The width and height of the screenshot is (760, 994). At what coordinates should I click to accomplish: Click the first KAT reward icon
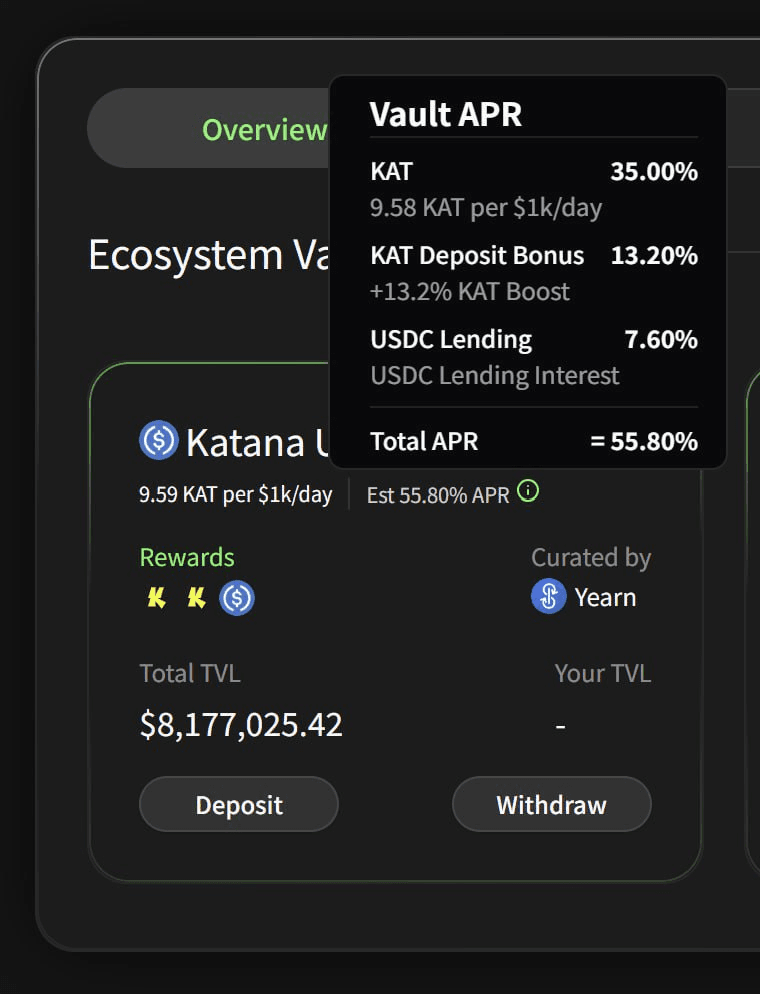pyautogui.click(x=157, y=598)
